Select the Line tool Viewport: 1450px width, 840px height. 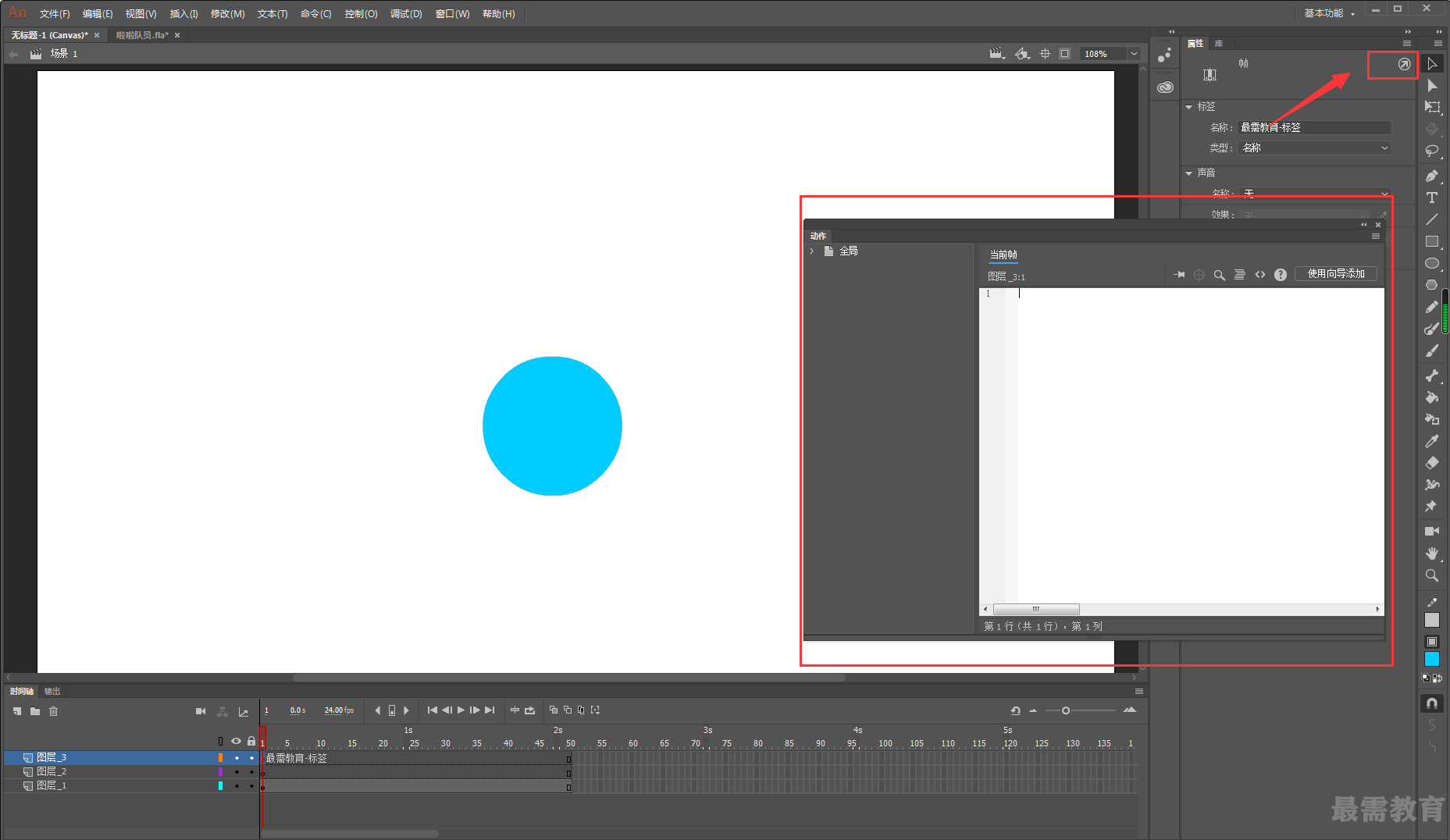[1432, 219]
